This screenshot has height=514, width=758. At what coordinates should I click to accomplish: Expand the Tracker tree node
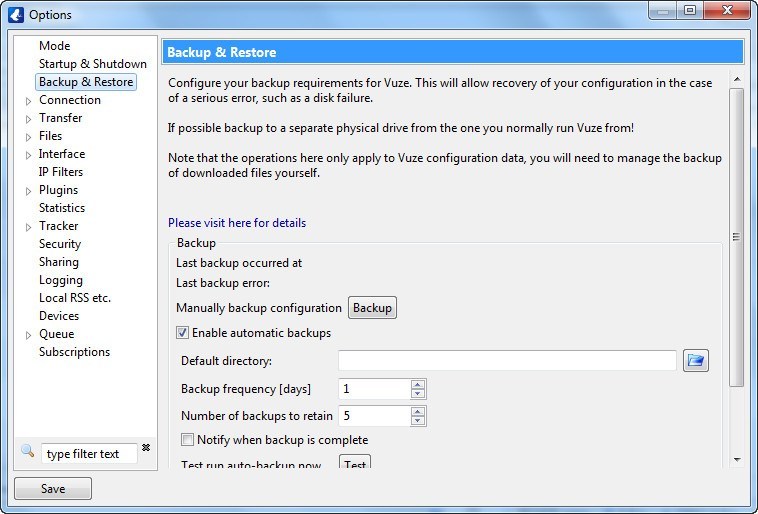29,227
